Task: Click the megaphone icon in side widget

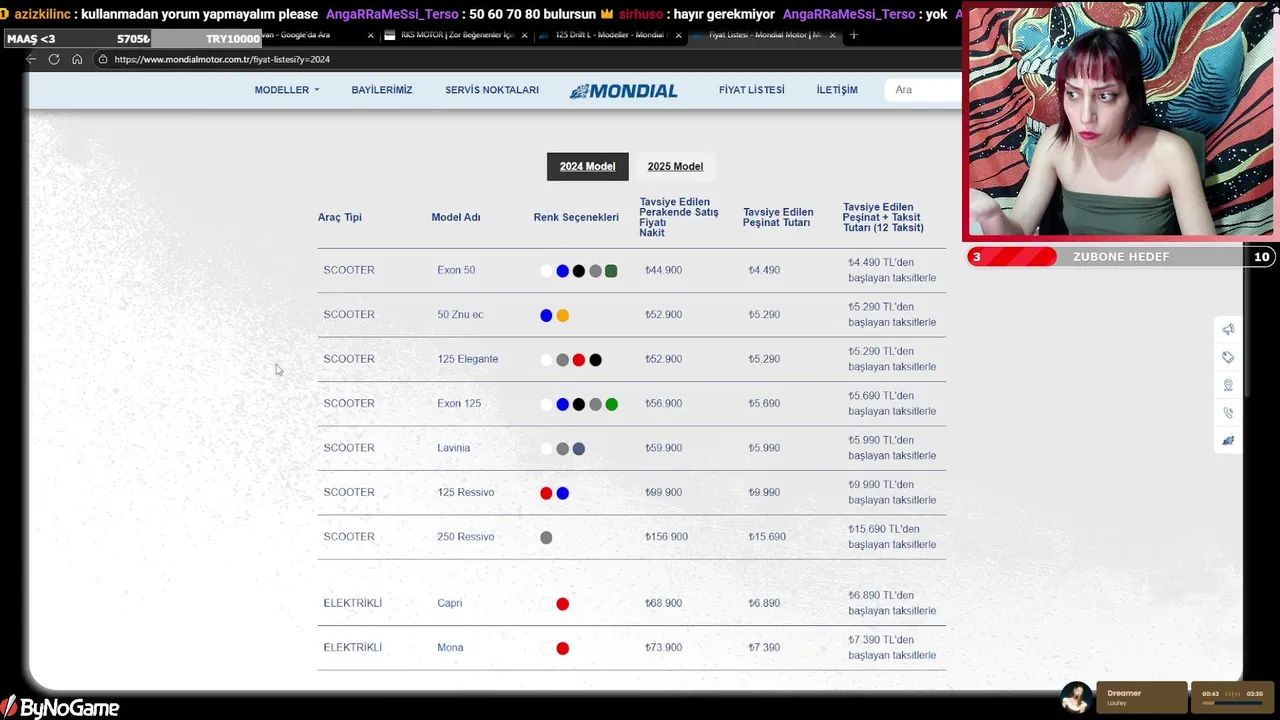Action: point(1228,329)
